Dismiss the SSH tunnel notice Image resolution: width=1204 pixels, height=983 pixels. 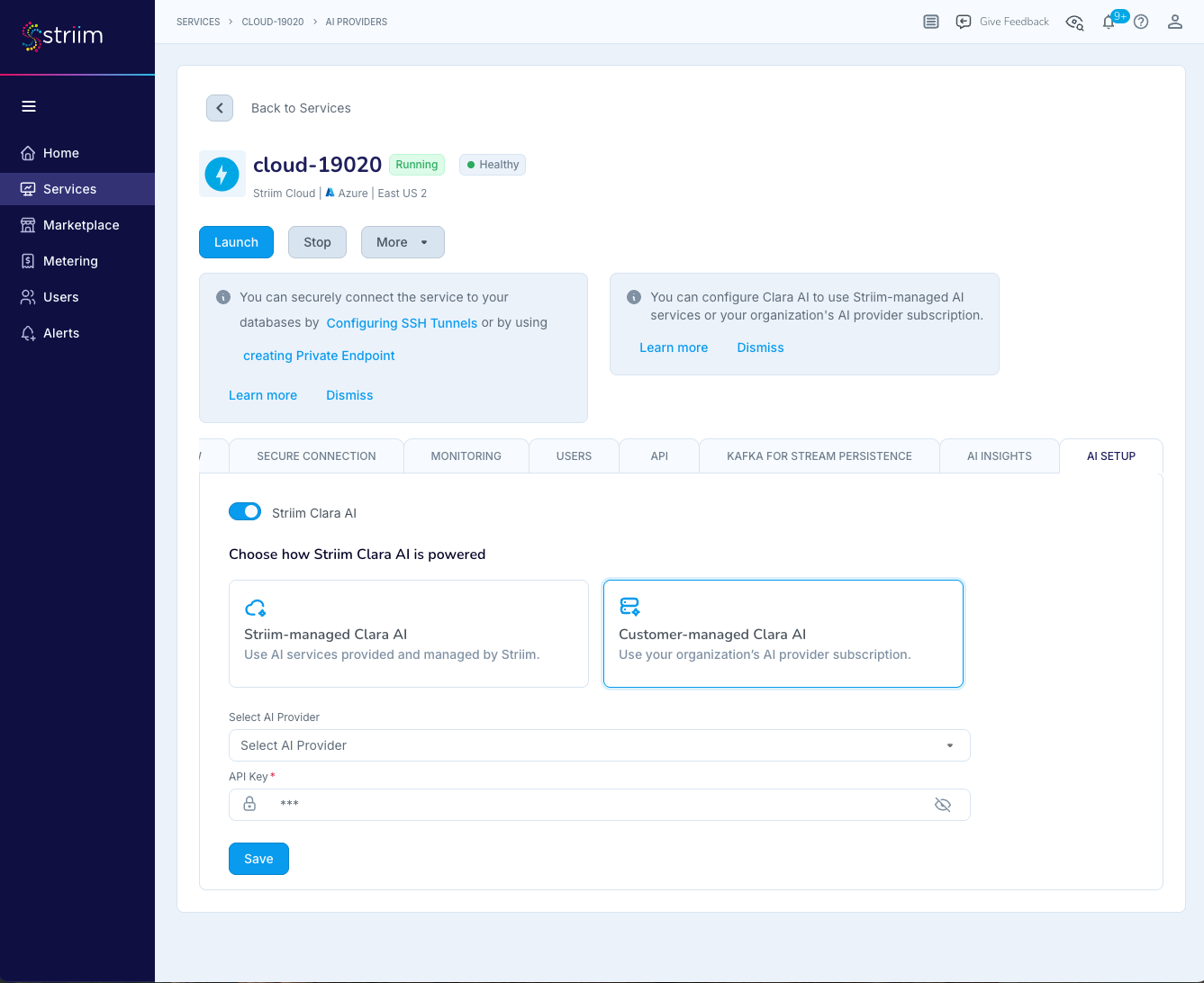click(x=349, y=395)
